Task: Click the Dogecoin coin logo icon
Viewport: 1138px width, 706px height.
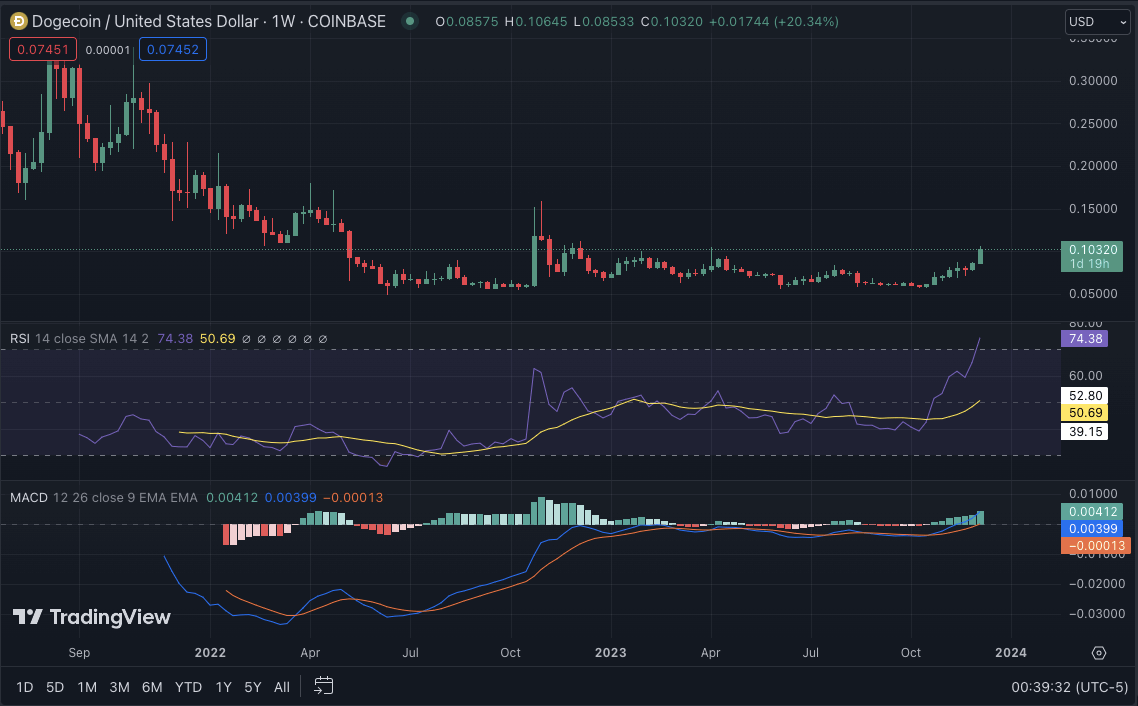Action: (x=17, y=21)
